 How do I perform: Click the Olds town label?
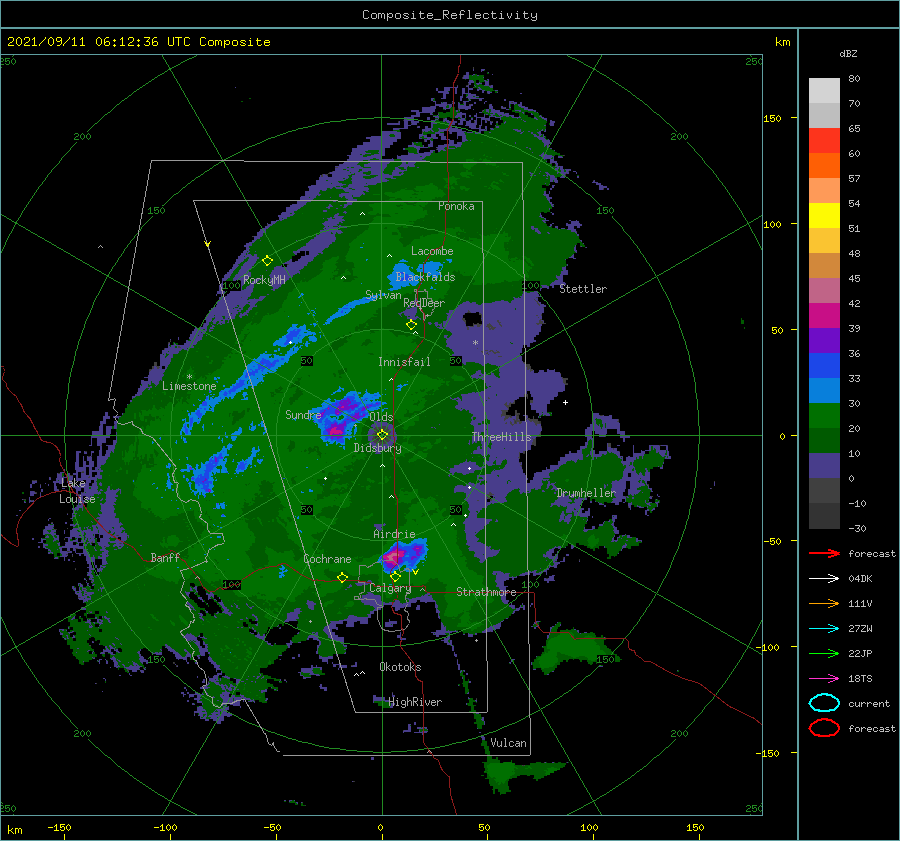point(381,417)
